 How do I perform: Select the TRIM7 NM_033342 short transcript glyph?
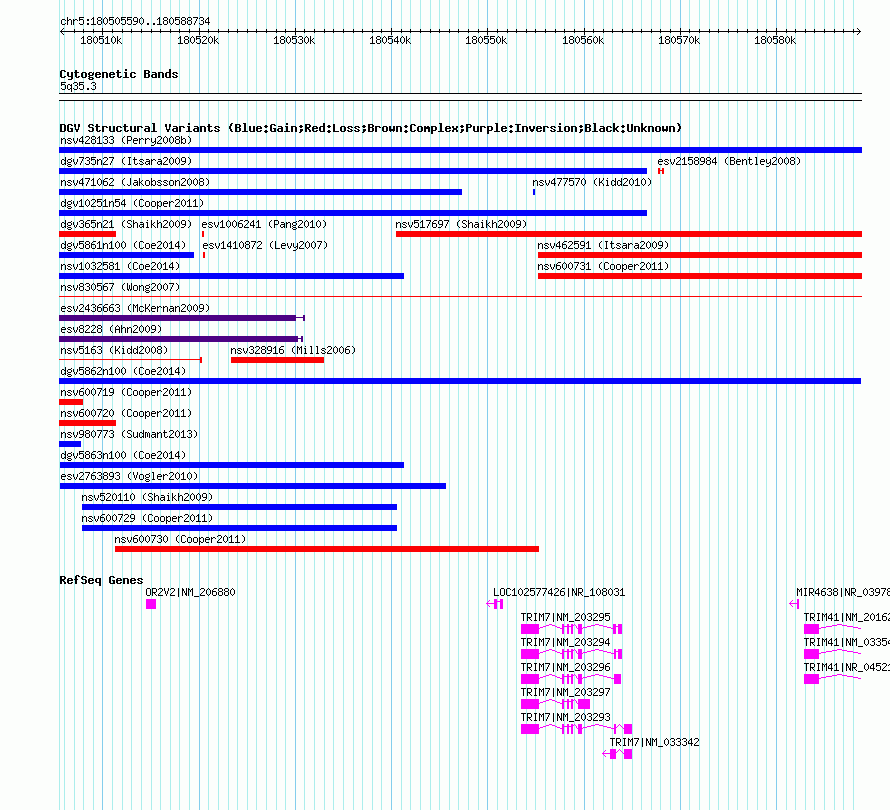617,754
